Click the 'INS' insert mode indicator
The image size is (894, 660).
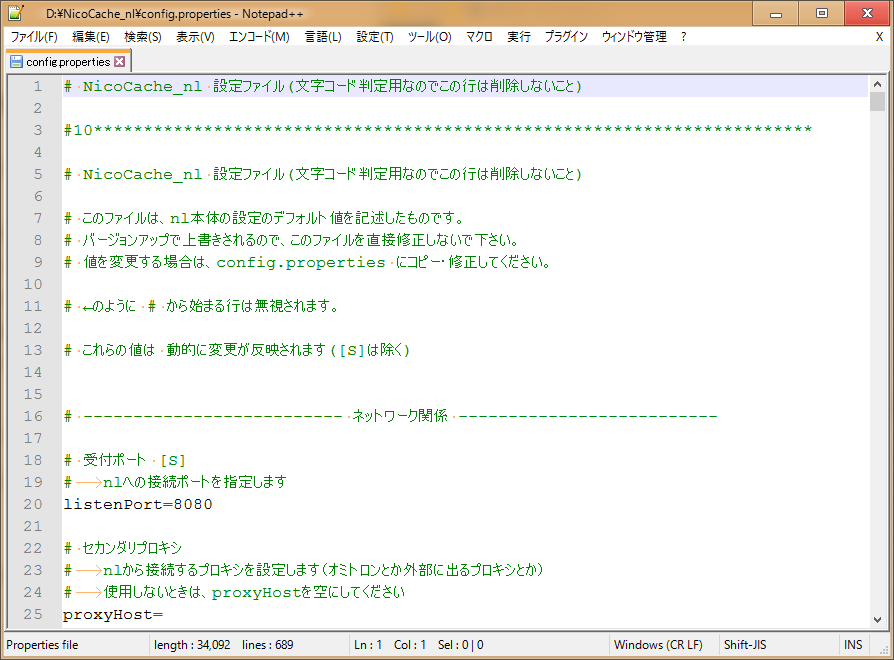853,645
